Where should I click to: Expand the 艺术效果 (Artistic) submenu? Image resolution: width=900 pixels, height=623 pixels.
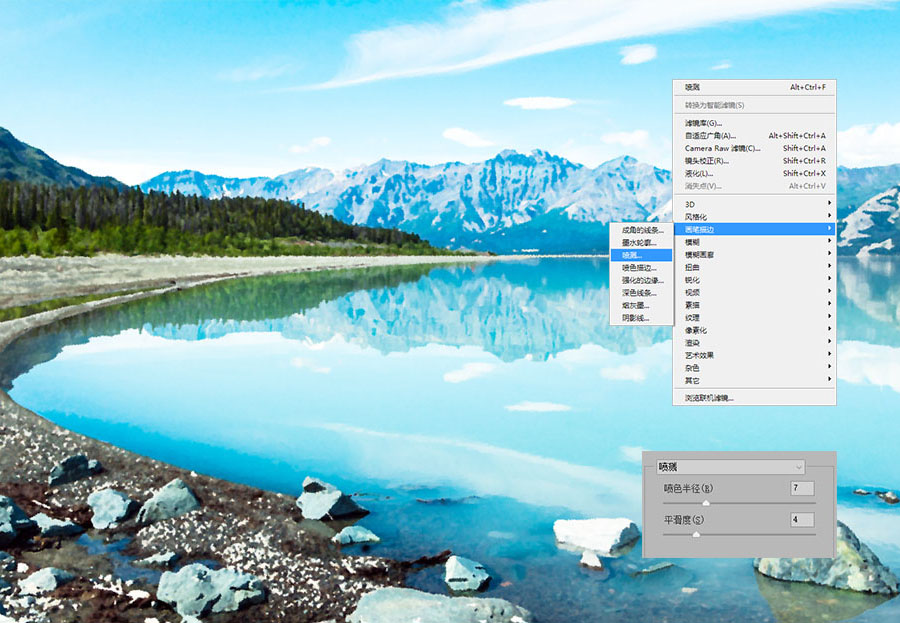[x=754, y=355]
